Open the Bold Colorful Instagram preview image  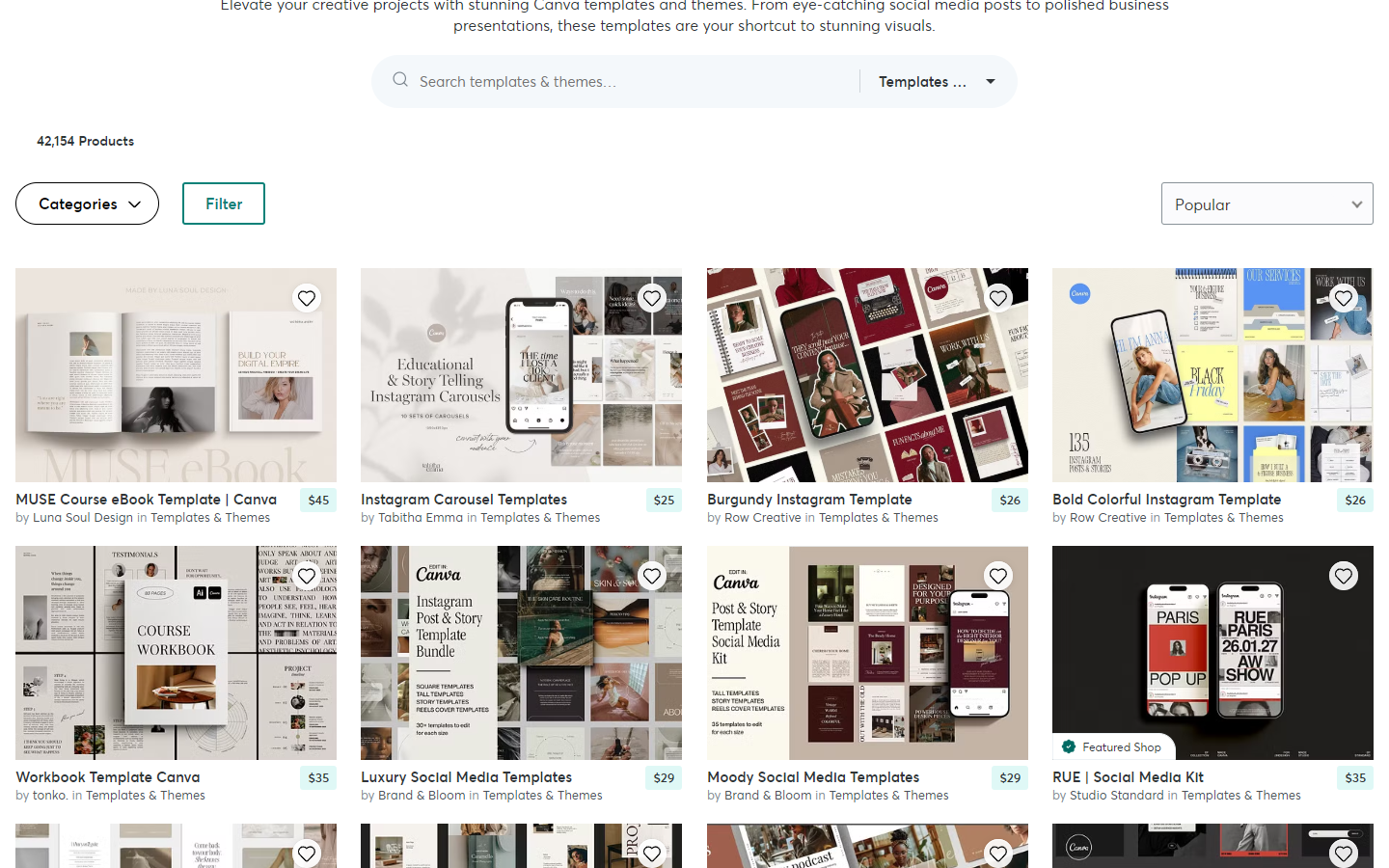tap(1212, 375)
